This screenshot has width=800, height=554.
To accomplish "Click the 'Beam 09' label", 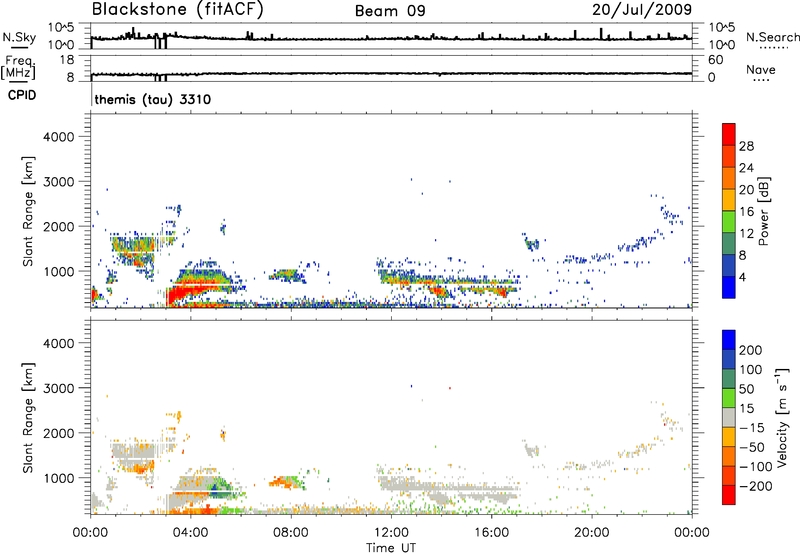I will 390,11.
